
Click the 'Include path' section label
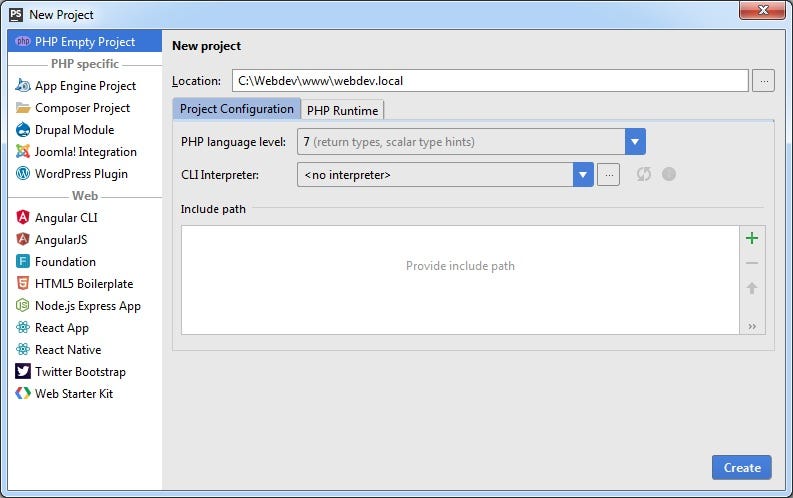213,209
